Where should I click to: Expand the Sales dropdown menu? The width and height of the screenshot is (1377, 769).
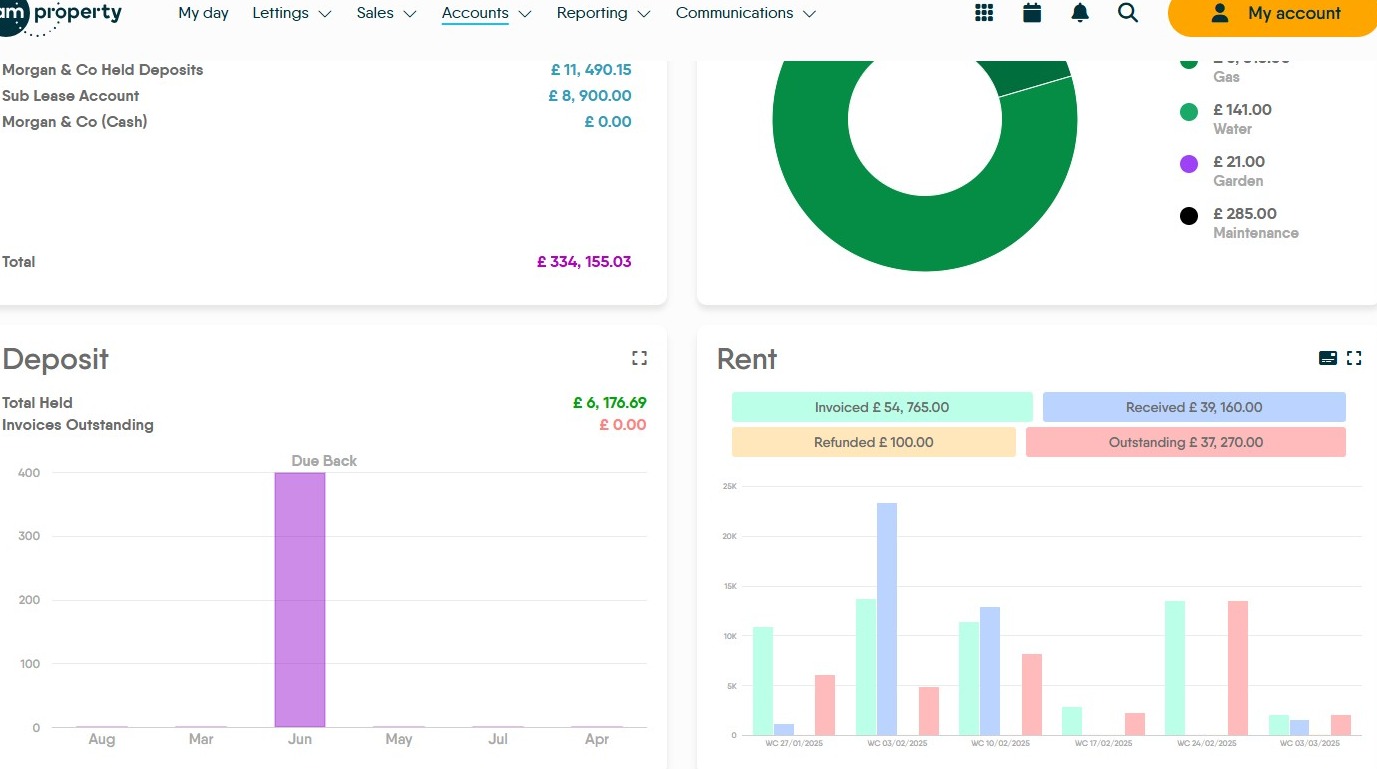386,13
